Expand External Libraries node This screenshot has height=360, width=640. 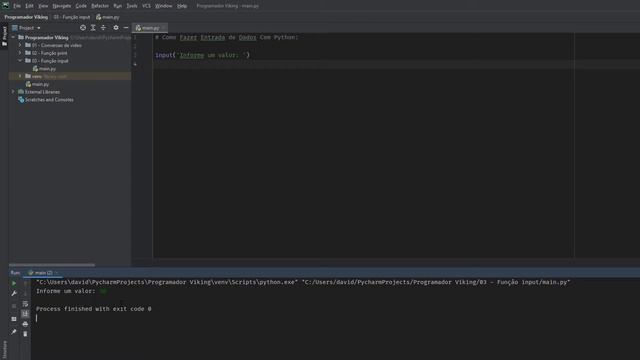click(x=13, y=92)
